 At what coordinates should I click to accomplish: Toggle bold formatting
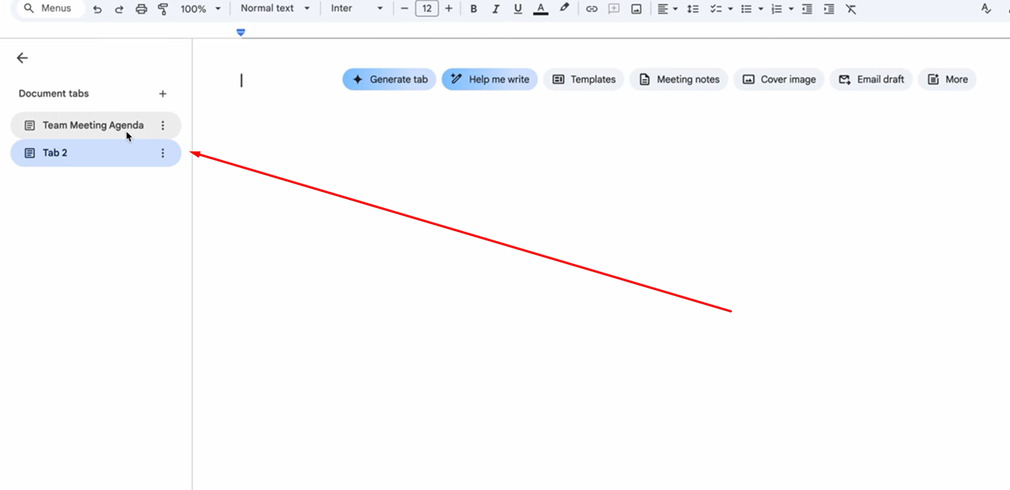click(x=473, y=9)
